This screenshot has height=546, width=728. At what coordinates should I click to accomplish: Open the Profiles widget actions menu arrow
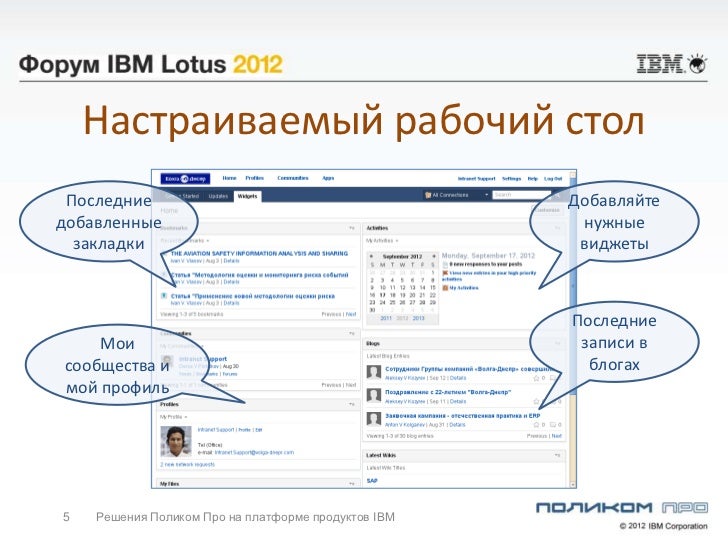(x=352, y=404)
